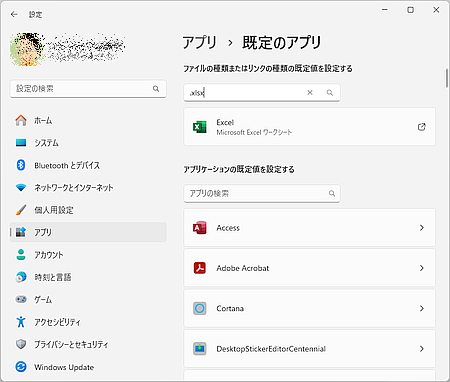Image resolution: width=450 pixels, height=382 pixels.
Task: Click external link icon on Excel row
Action: coord(422,127)
